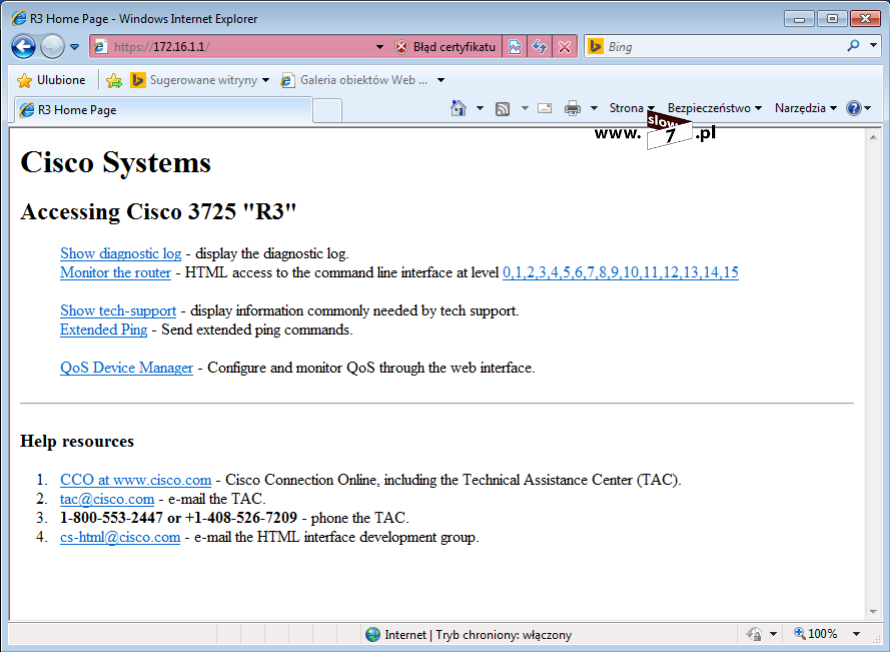Expand the feeds dropdown arrow
Viewport: 890px width, 652px height.
click(525, 108)
